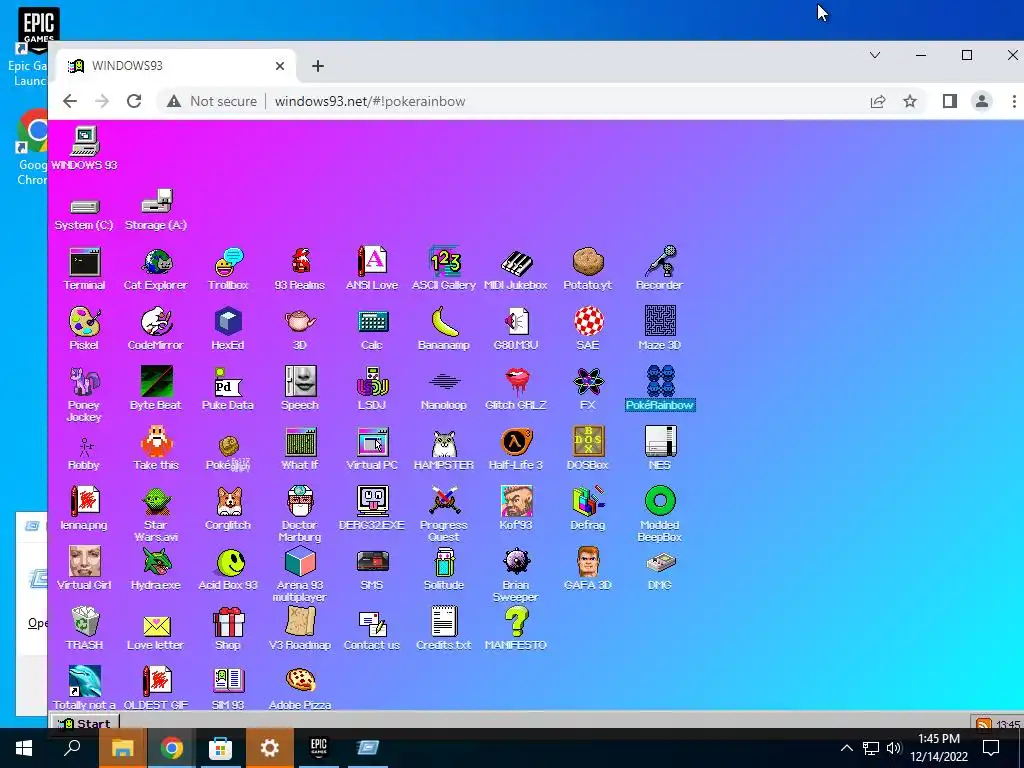
Task: Open the Chrome profile avatar
Action: click(982, 101)
